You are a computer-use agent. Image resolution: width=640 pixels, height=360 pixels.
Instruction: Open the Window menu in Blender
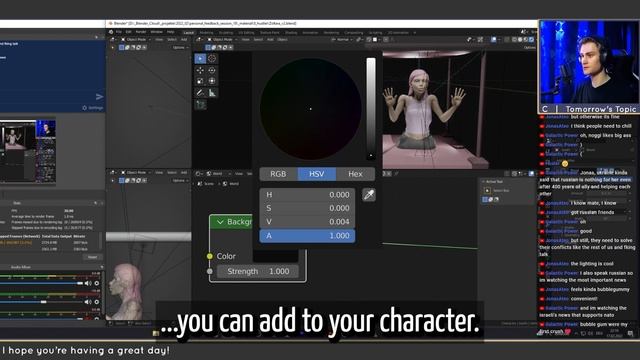click(x=156, y=32)
